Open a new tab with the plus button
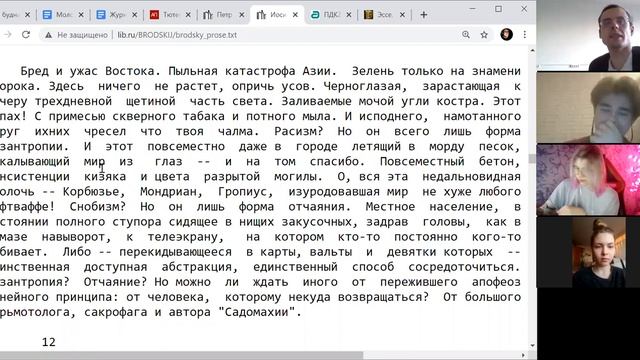Viewport: 640px width, 360px height. [424, 15]
